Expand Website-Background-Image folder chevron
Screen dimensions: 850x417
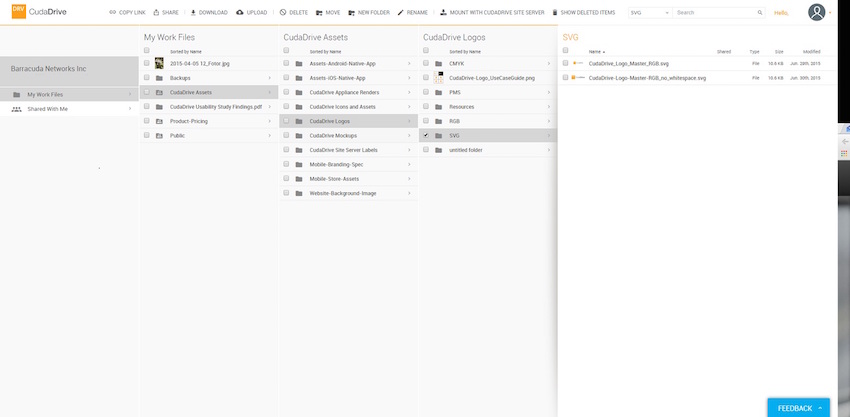[x=409, y=193]
